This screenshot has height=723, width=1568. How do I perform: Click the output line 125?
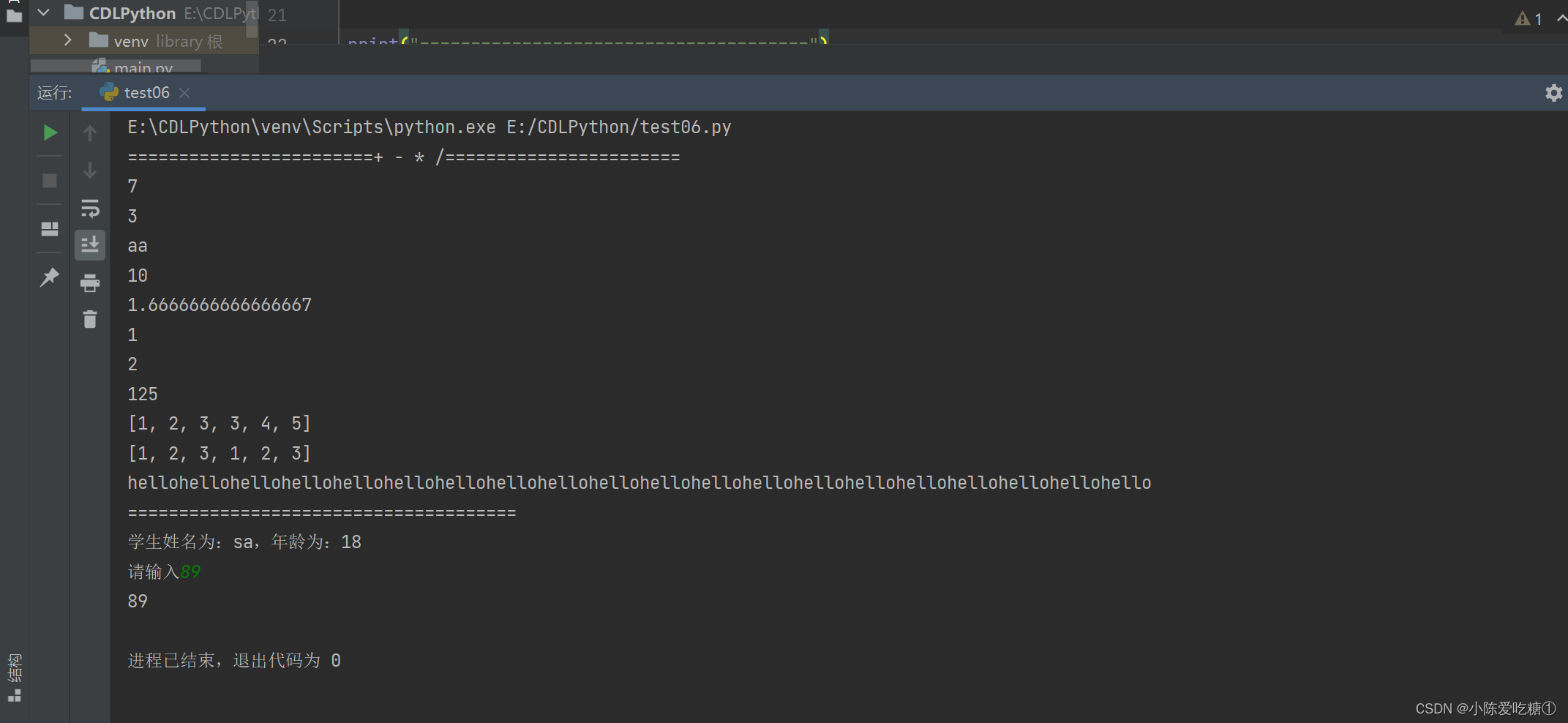point(143,394)
